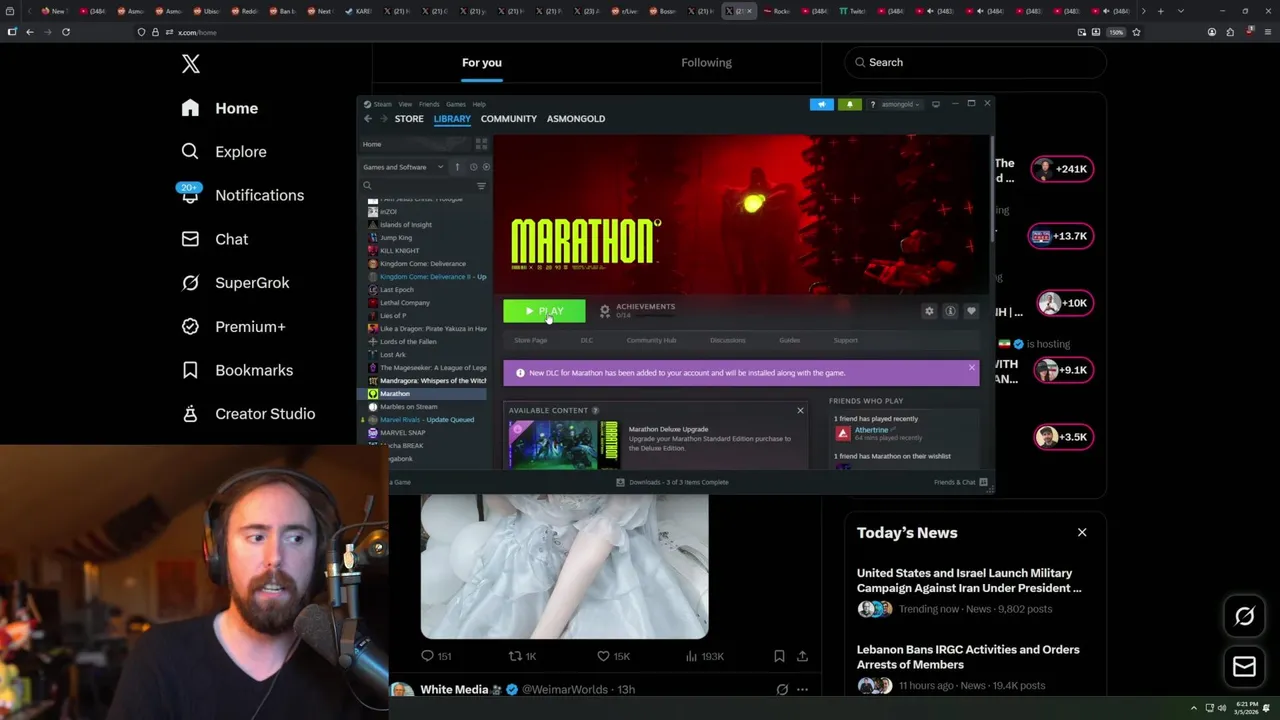
Task: Open Marathon Deluxe Upgrade thumbnail
Action: 563,445
